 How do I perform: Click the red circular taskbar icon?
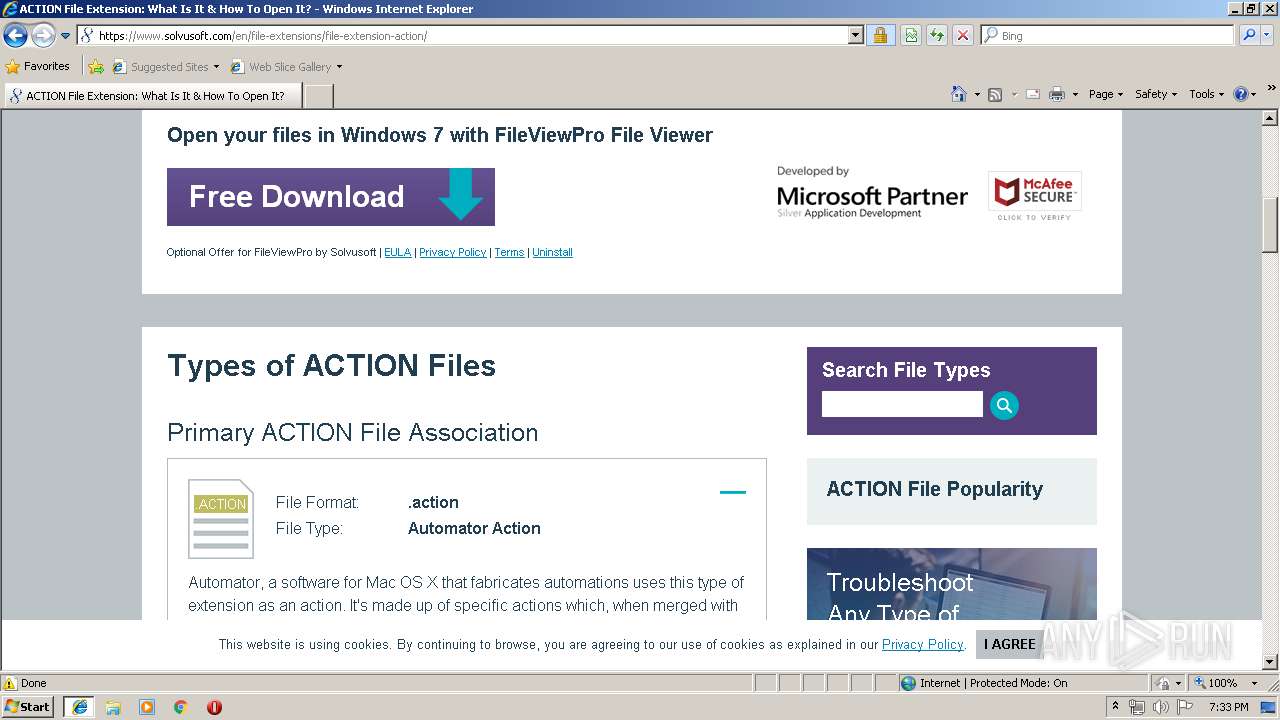pyautogui.click(x=214, y=707)
